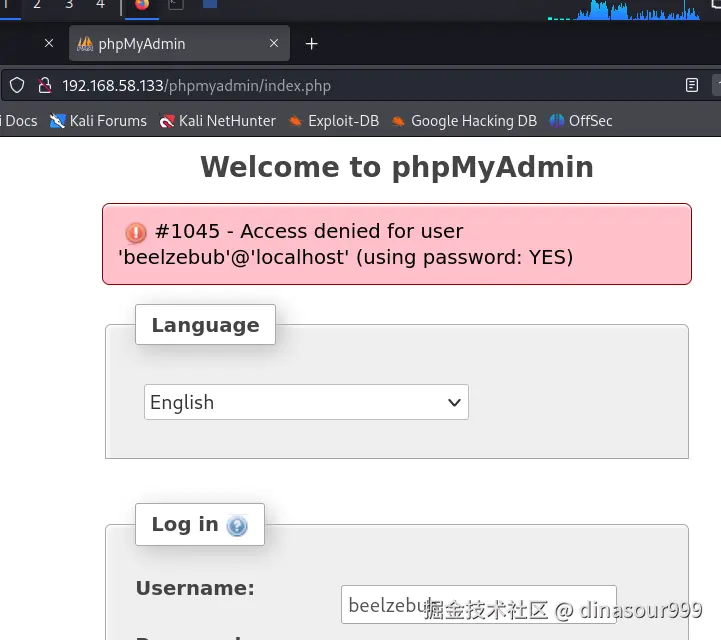721x640 pixels.
Task: Open Kali Forums bookmark
Action: (98, 121)
